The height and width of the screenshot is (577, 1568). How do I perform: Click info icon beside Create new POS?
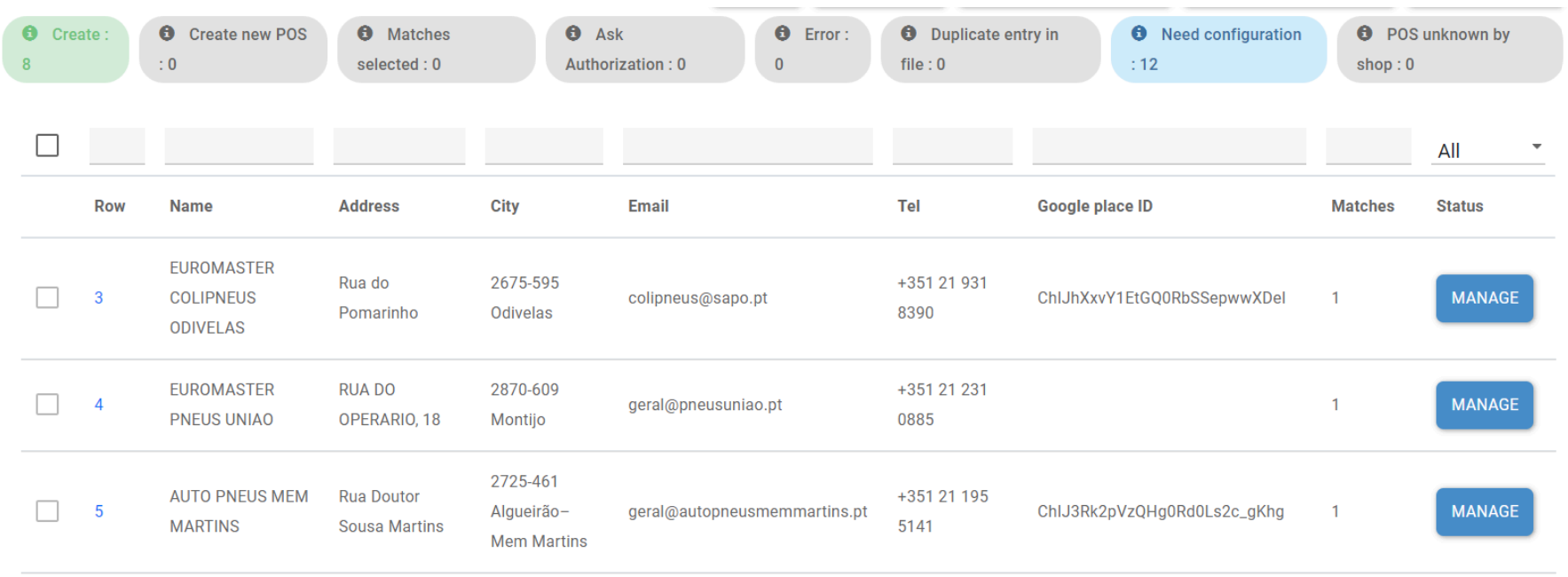coord(167,33)
